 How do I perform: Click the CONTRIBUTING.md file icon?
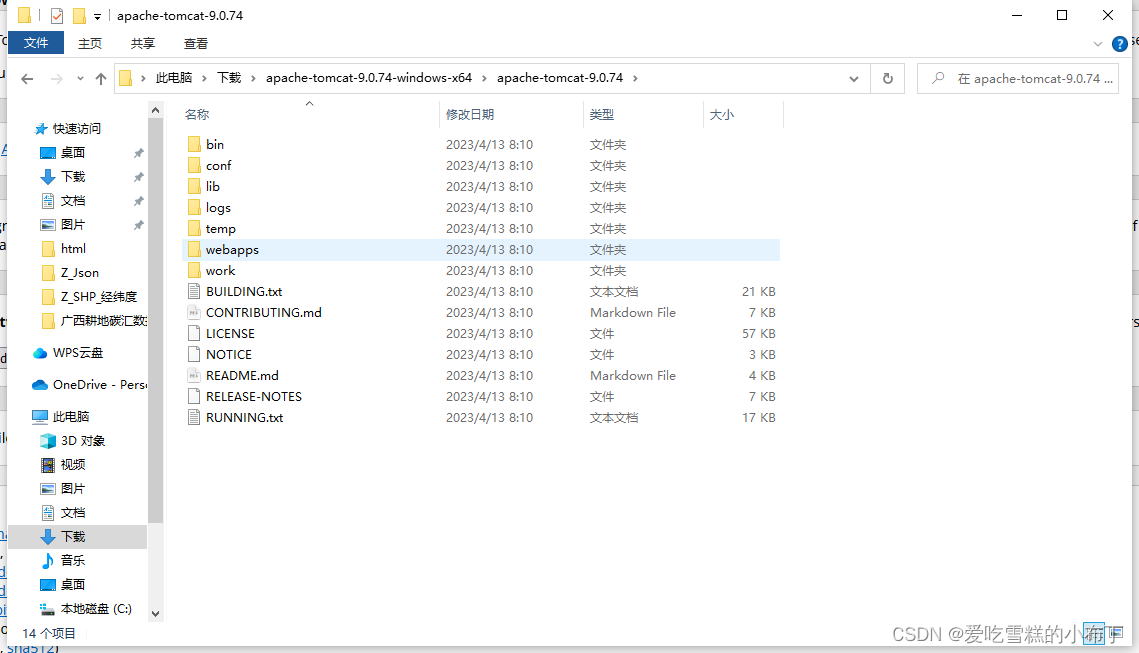click(x=194, y=312)
